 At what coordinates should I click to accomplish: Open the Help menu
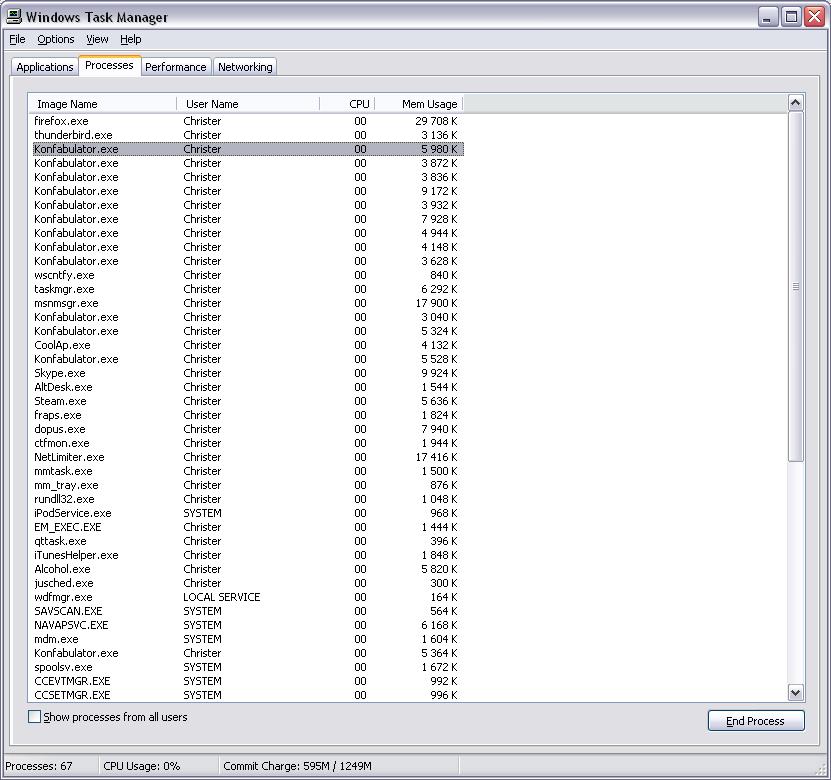coord(130,39)
